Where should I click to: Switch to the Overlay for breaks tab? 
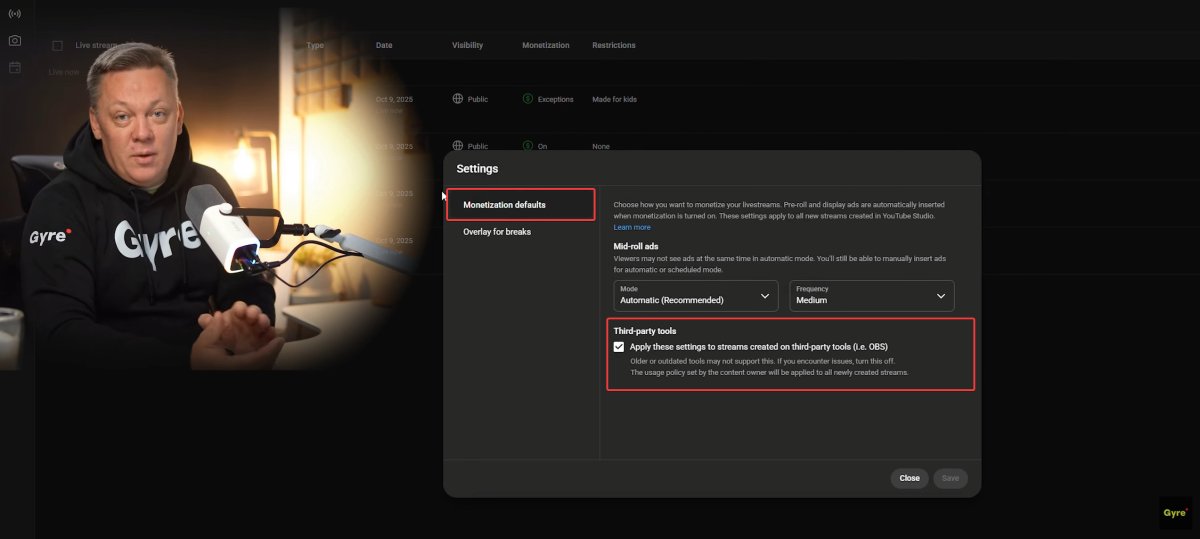tap(497, 232)
